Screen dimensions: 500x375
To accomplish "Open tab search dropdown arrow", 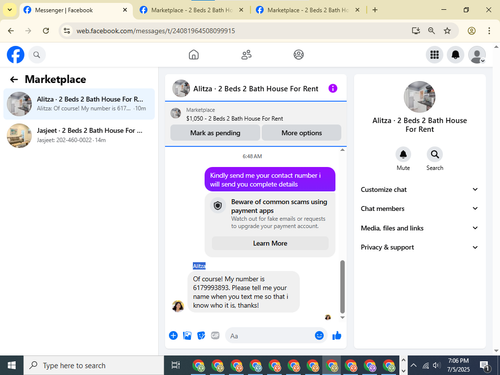I will pos(10,10).
